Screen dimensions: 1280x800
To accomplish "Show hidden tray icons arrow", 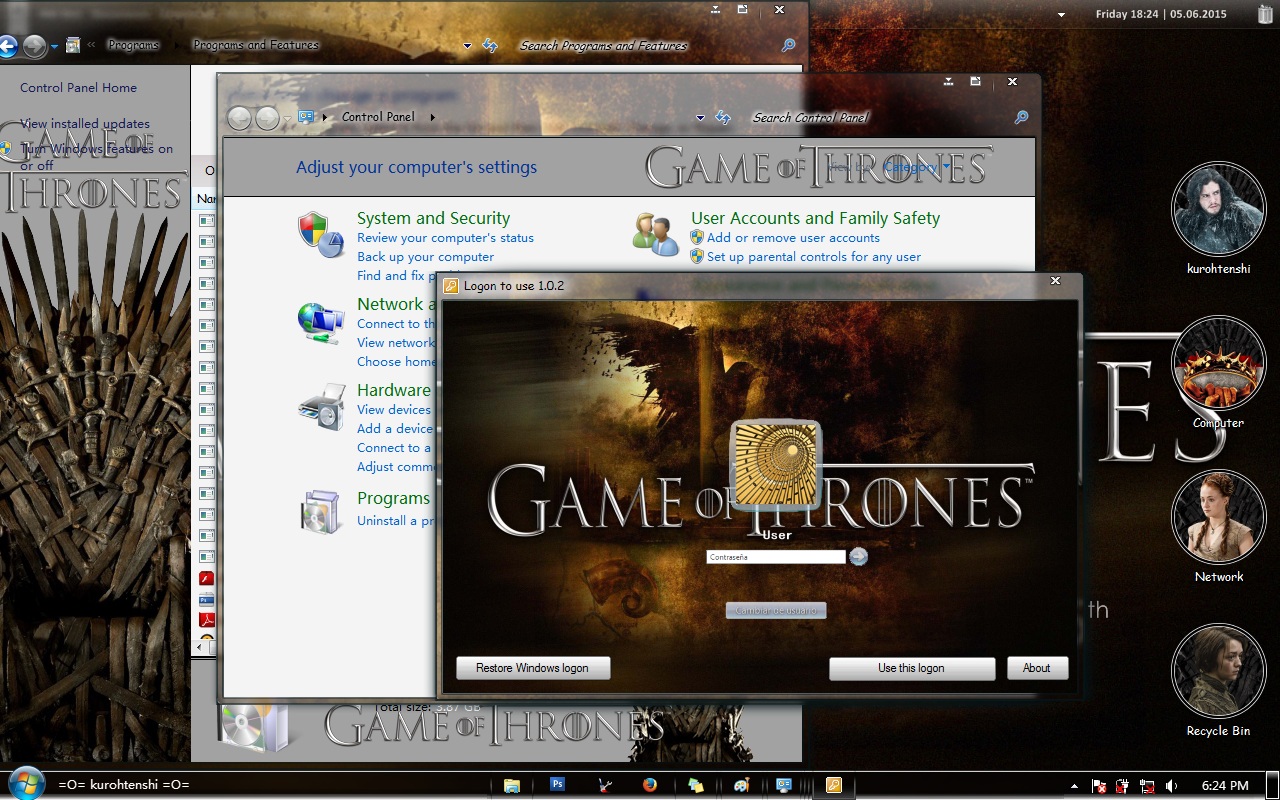I will click(x=1074, y=786).
